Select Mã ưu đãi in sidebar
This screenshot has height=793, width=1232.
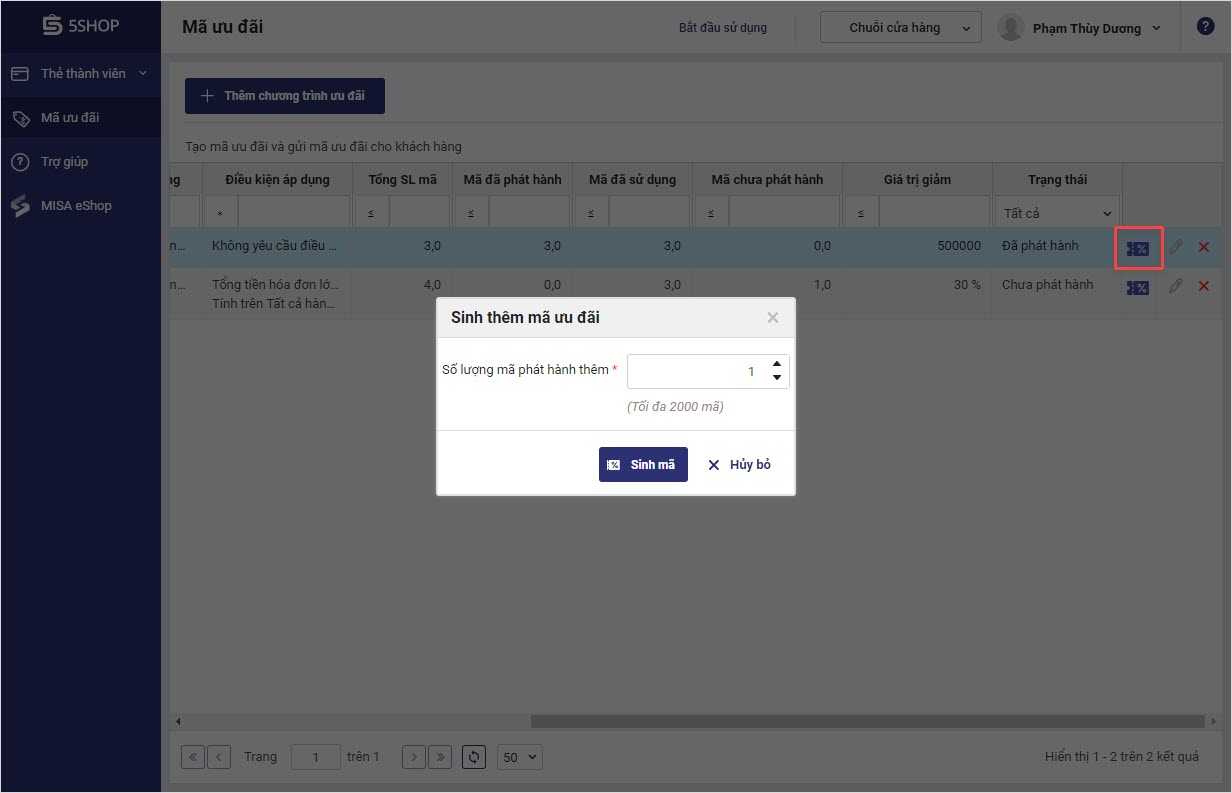[x=80, y=118]
